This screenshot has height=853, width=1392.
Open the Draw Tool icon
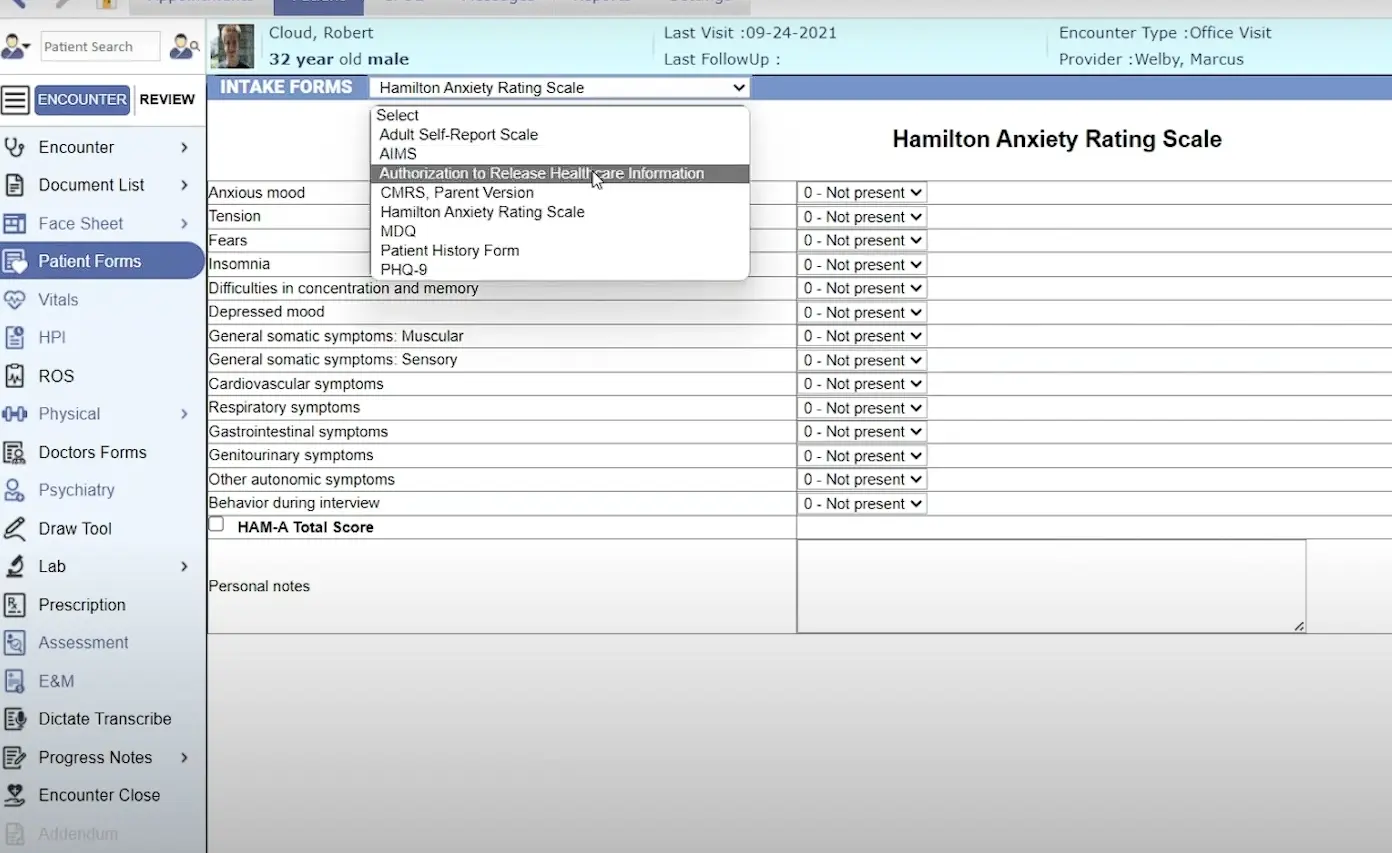click(x=17, y=528)
